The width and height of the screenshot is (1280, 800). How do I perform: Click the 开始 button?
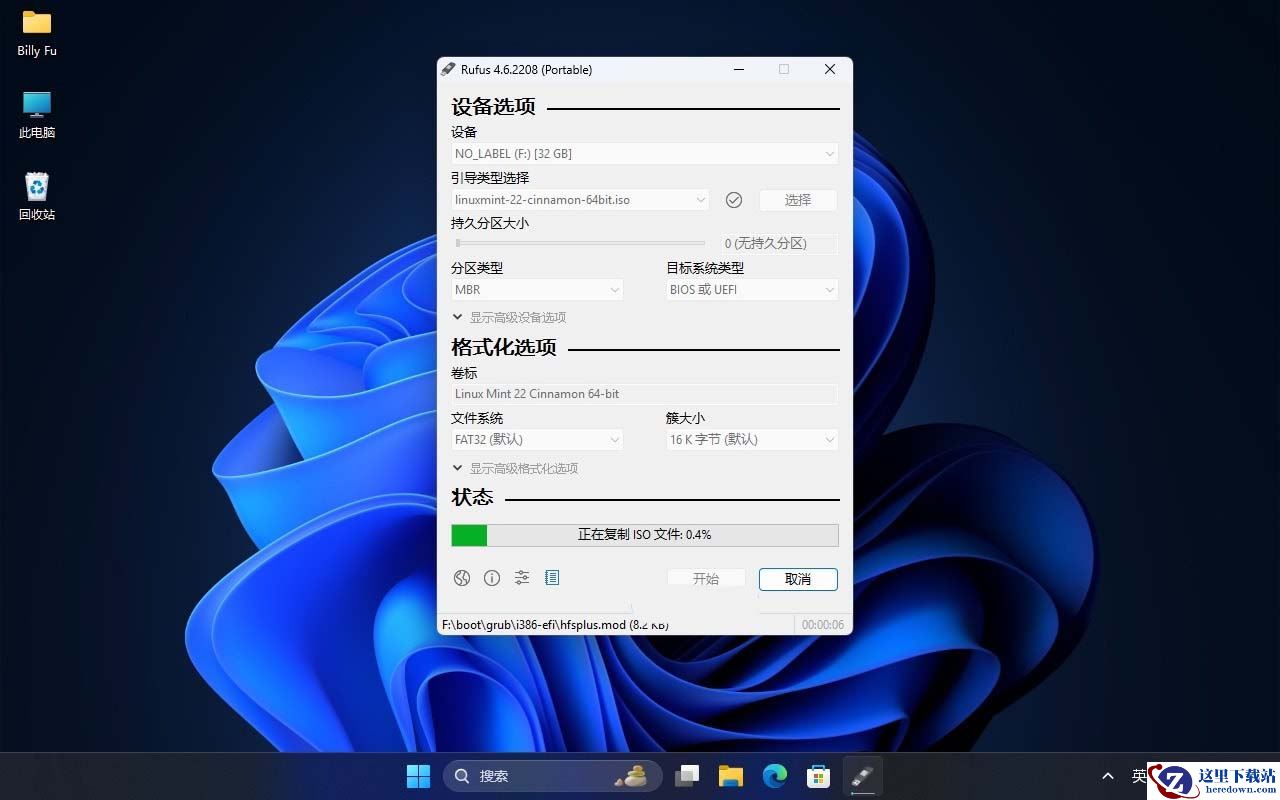pos(706,579)
